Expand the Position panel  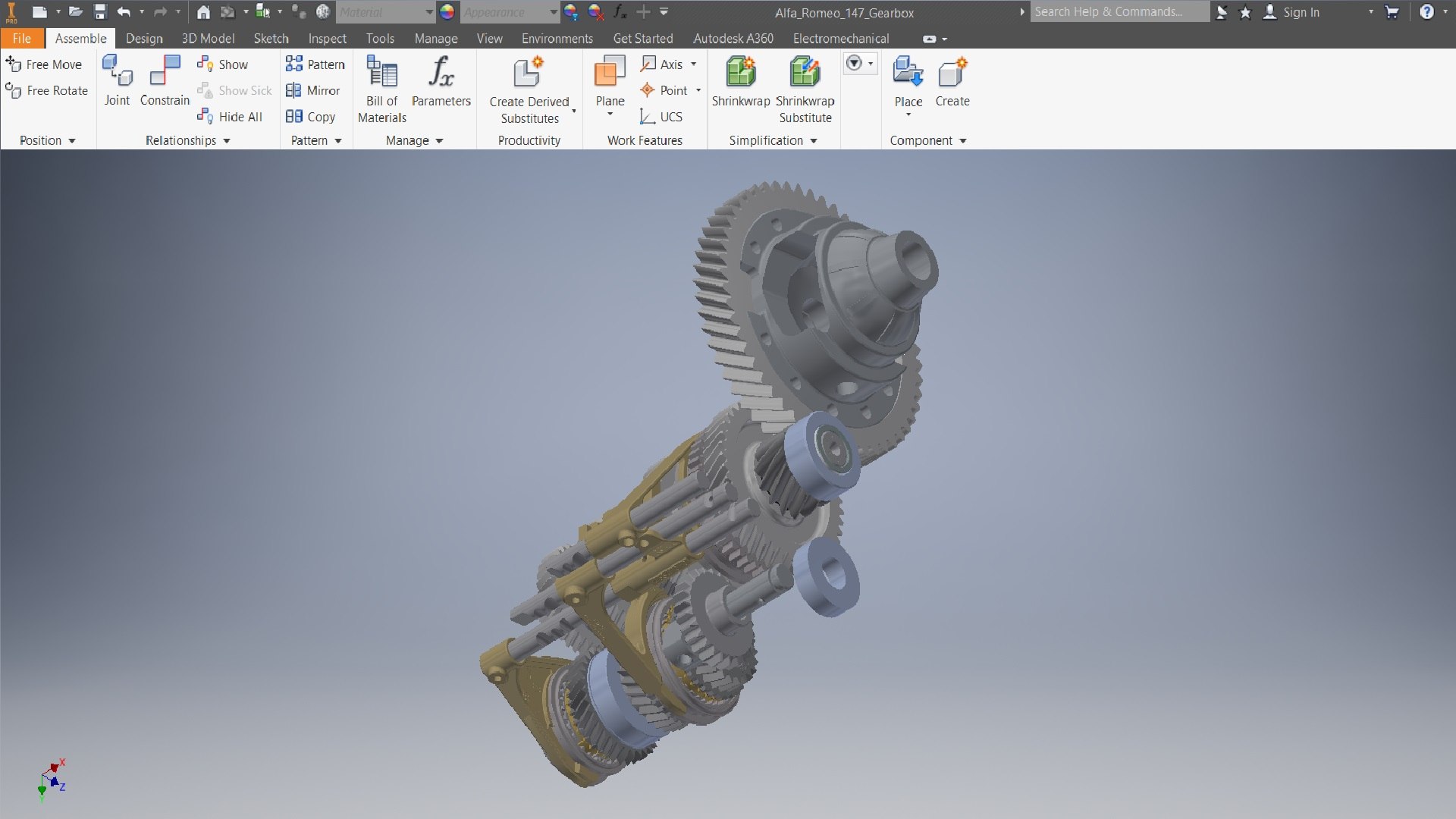pos(48,140)
